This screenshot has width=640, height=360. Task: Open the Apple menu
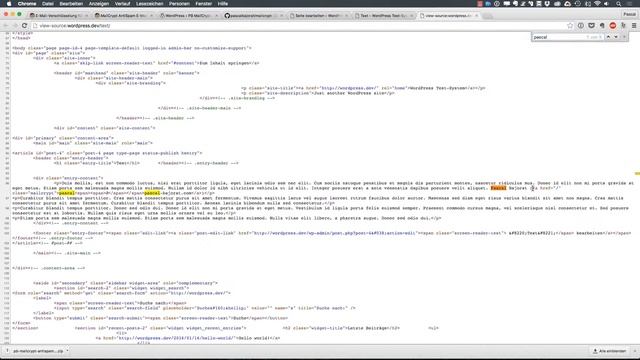coord(9,4)
